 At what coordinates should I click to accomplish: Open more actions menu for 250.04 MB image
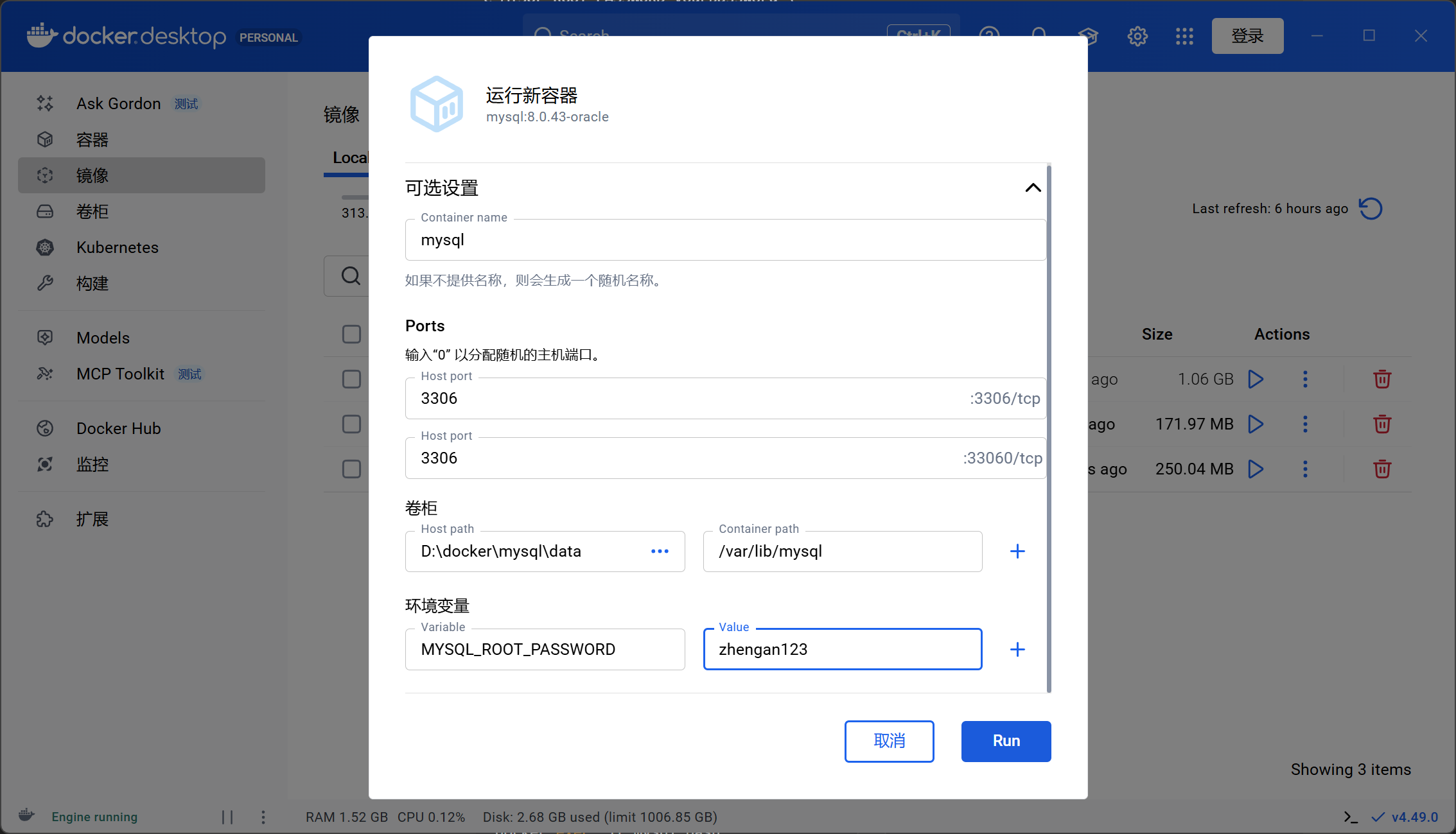click(1305, 469)
